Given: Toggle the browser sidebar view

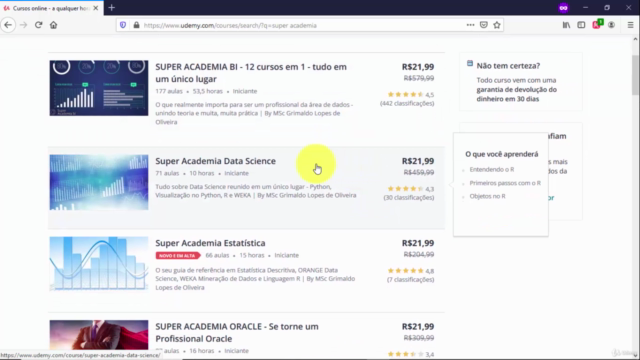Looking at the screenshot, I should (x=581, y=25).
